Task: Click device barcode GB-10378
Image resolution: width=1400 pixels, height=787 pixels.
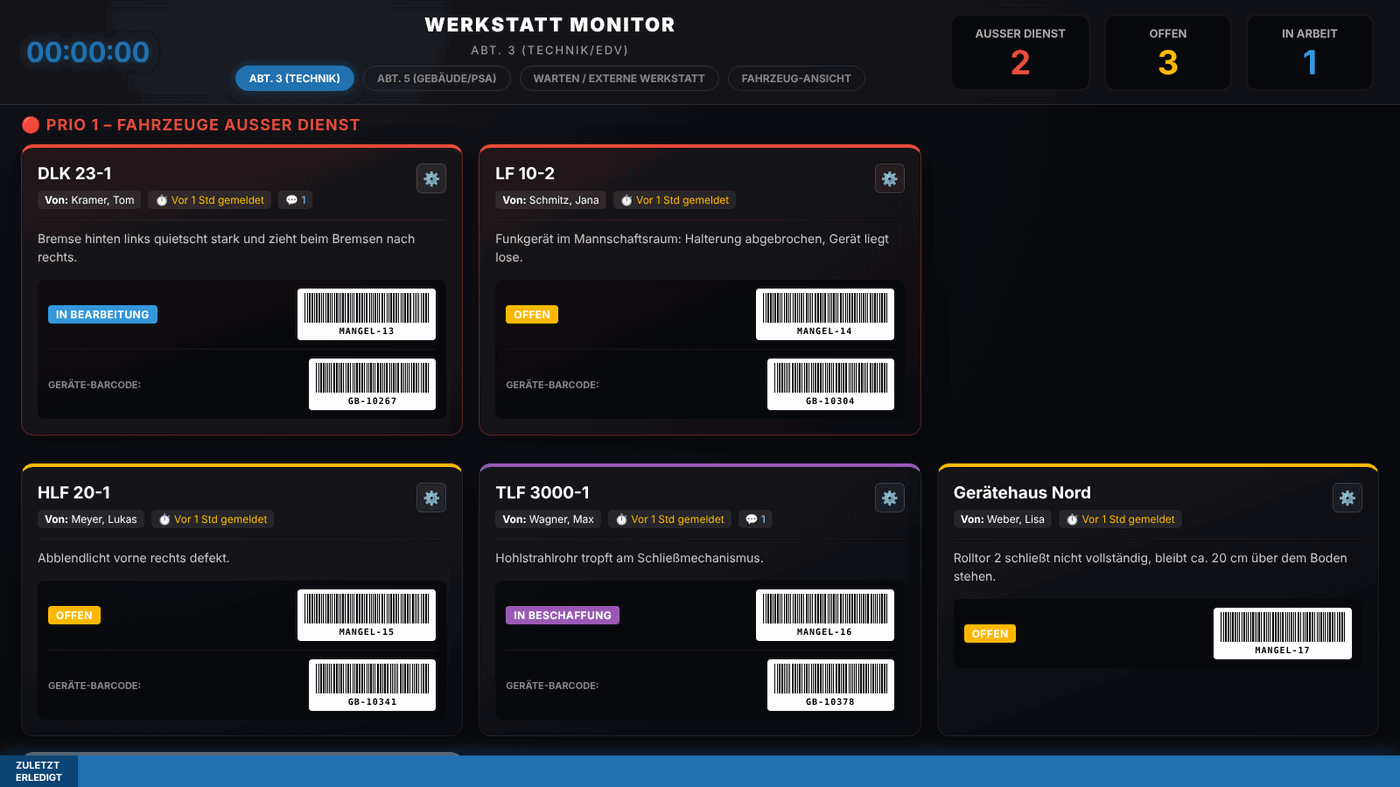Action: 830,685
